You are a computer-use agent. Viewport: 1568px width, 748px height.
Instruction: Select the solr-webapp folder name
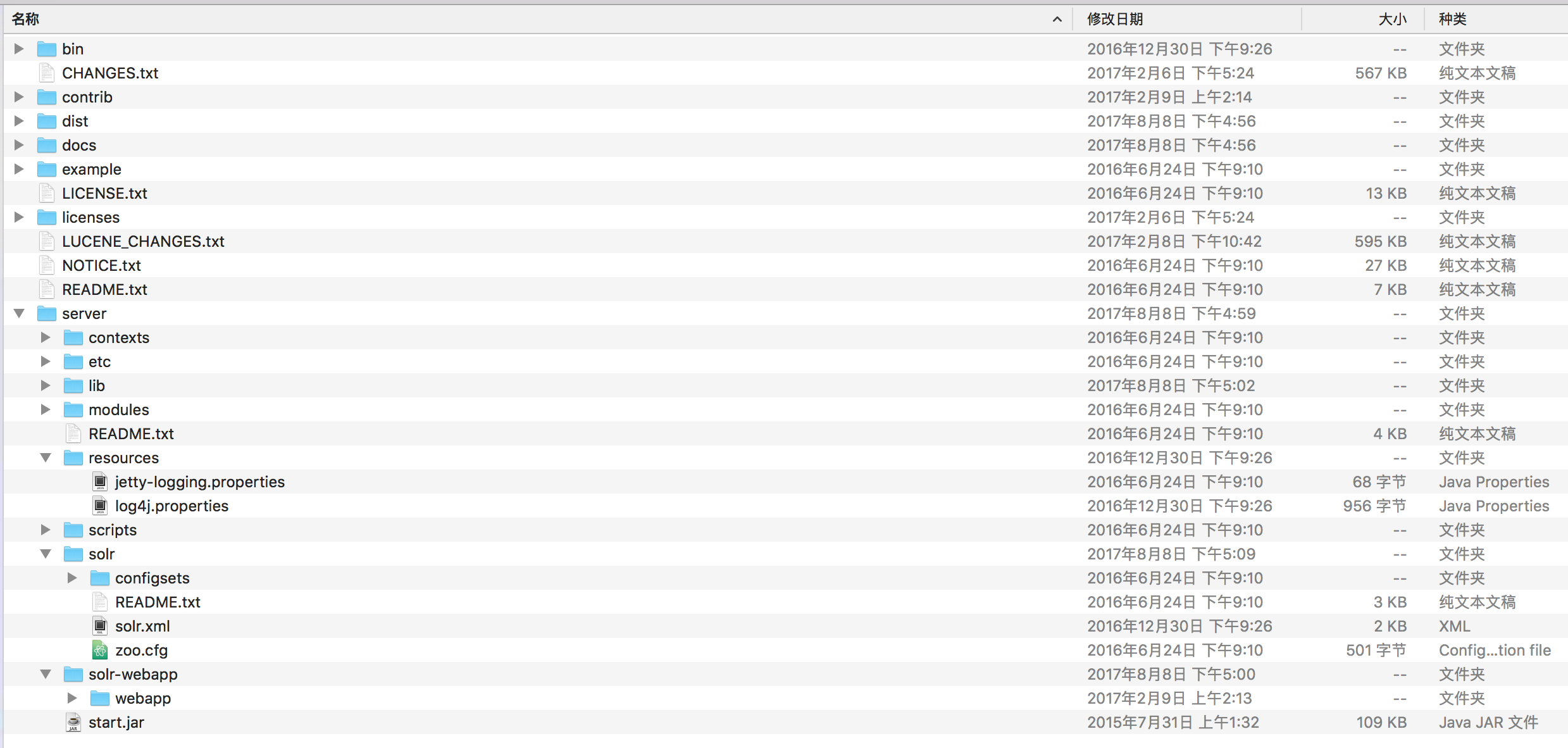[133, 674]
